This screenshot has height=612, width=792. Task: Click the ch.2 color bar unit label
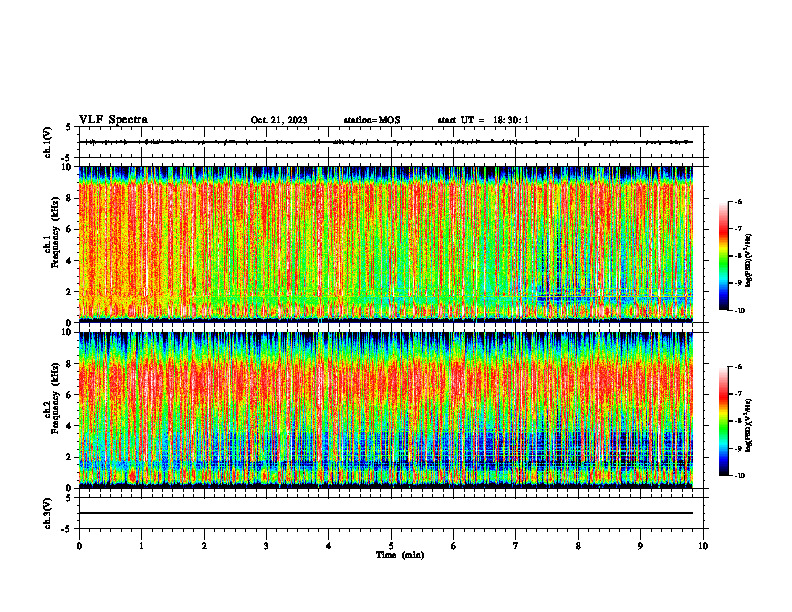point(749,425)
